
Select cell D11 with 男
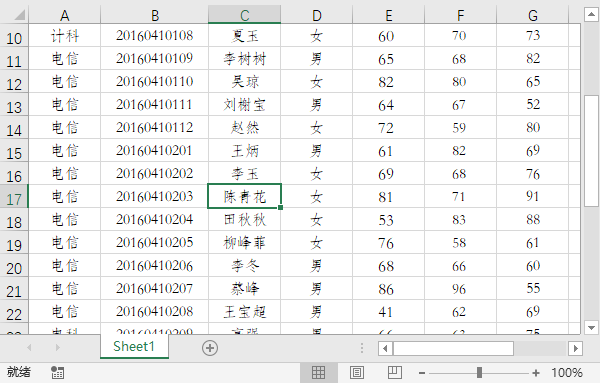tap(316, 59)
